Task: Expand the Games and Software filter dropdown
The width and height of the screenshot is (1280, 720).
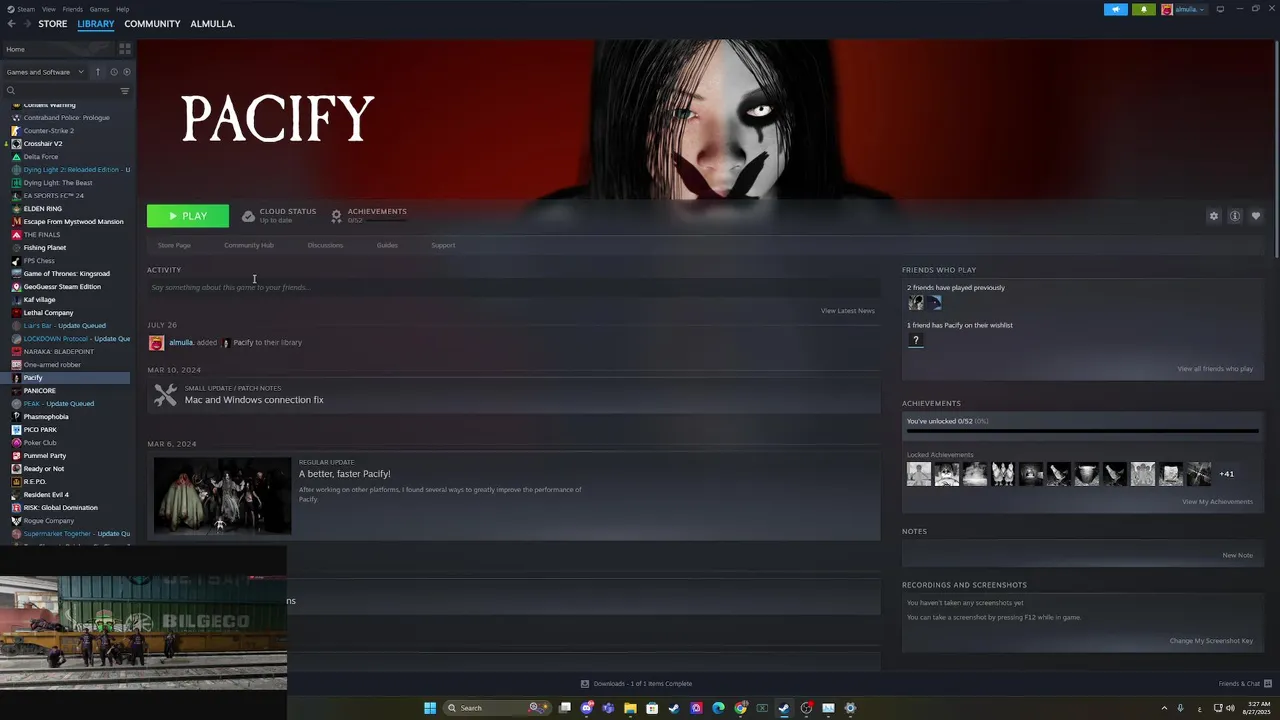Action: click(x=43, y=72)
